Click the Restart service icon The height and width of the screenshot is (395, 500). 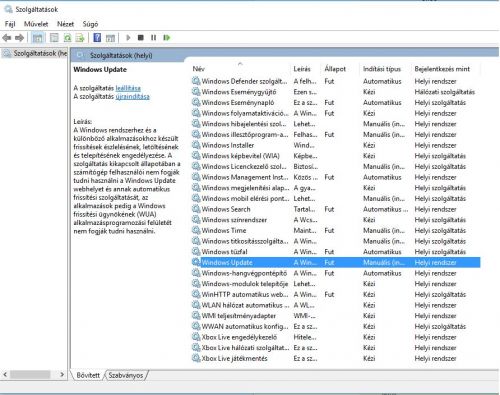point(167,38)
